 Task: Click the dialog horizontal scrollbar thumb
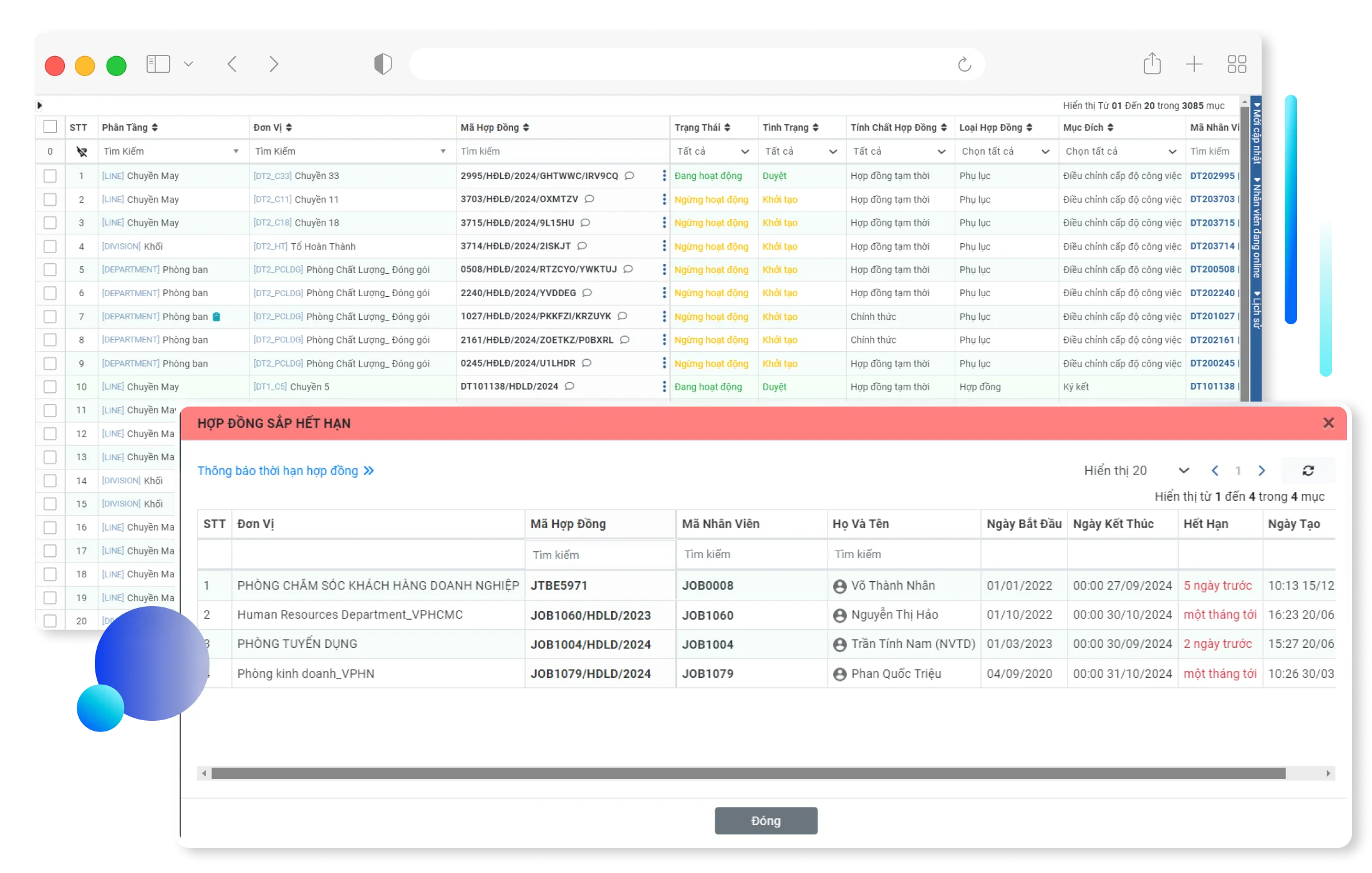point(748,773)
